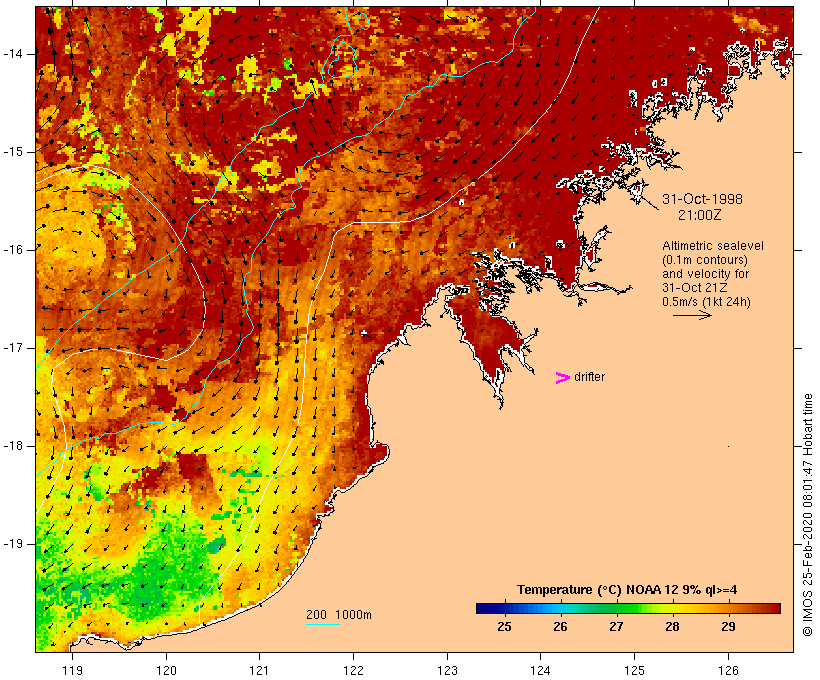Click the '(0.1m contours)' caption line
The image size is (820, 680).
[x=705, y=260]
